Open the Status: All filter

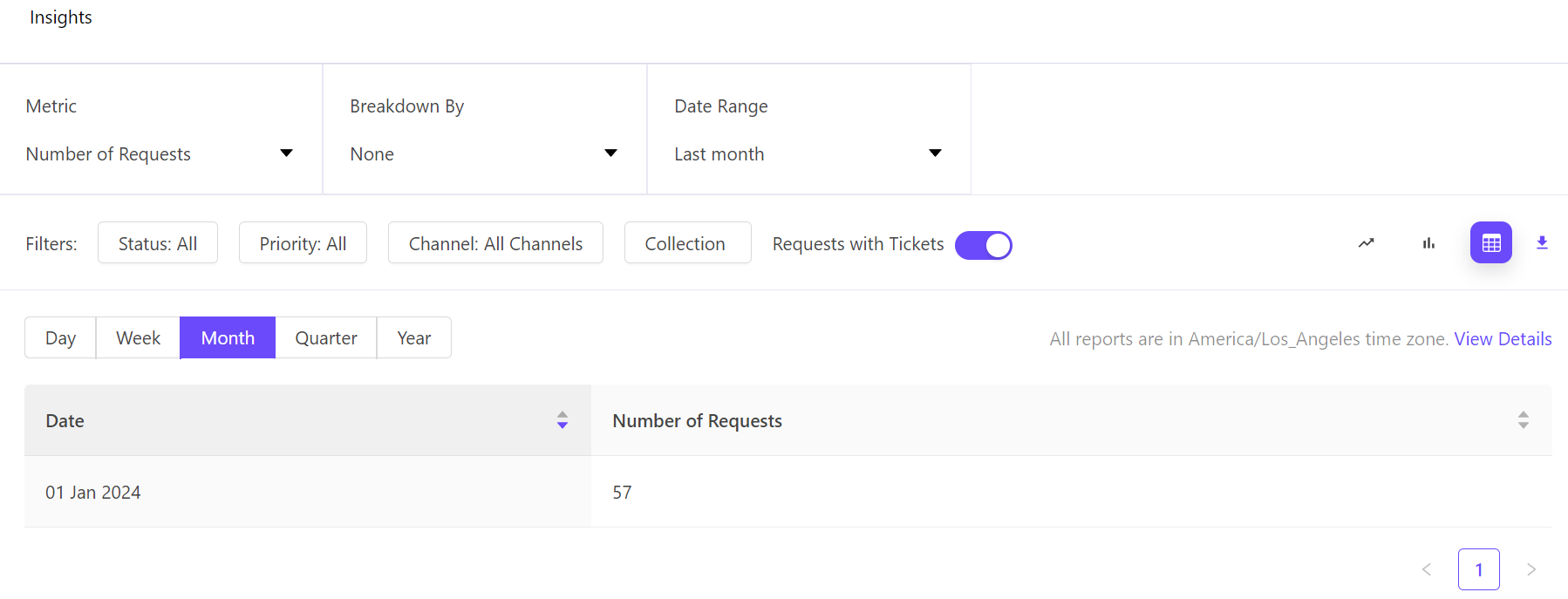[158, 243]
